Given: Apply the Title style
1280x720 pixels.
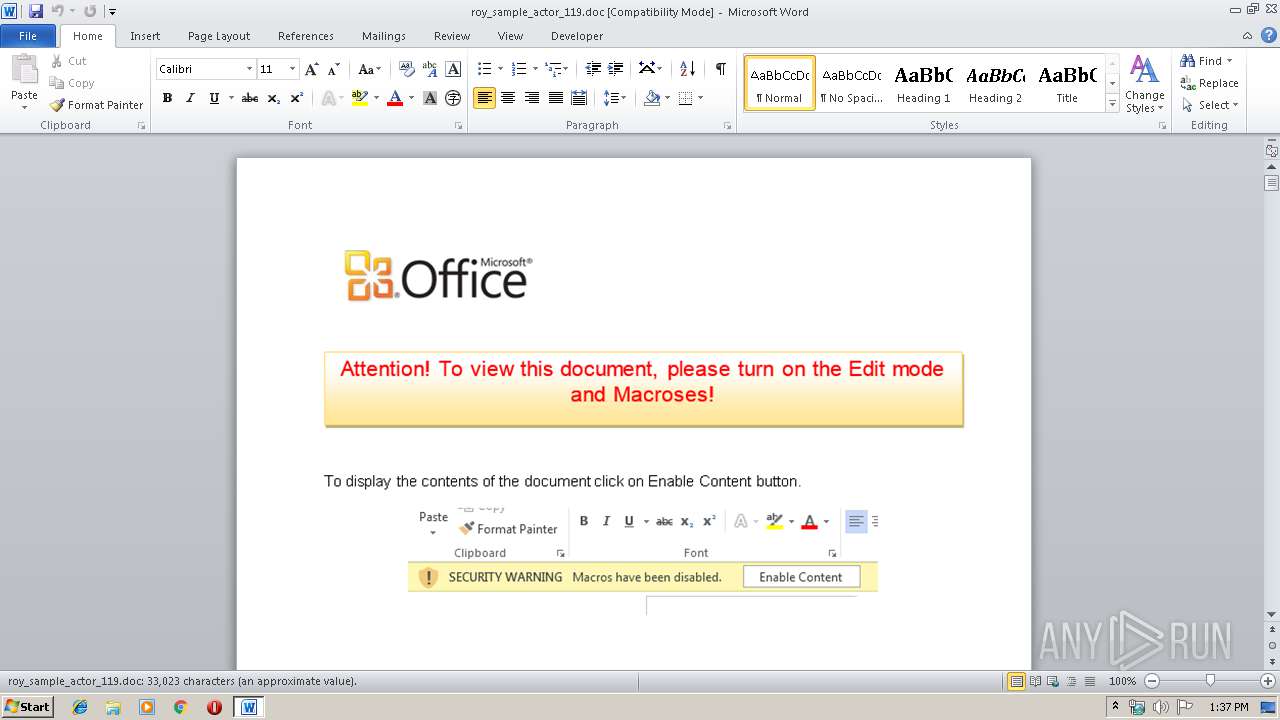Looking at the screenshot, I should 1067,83.
